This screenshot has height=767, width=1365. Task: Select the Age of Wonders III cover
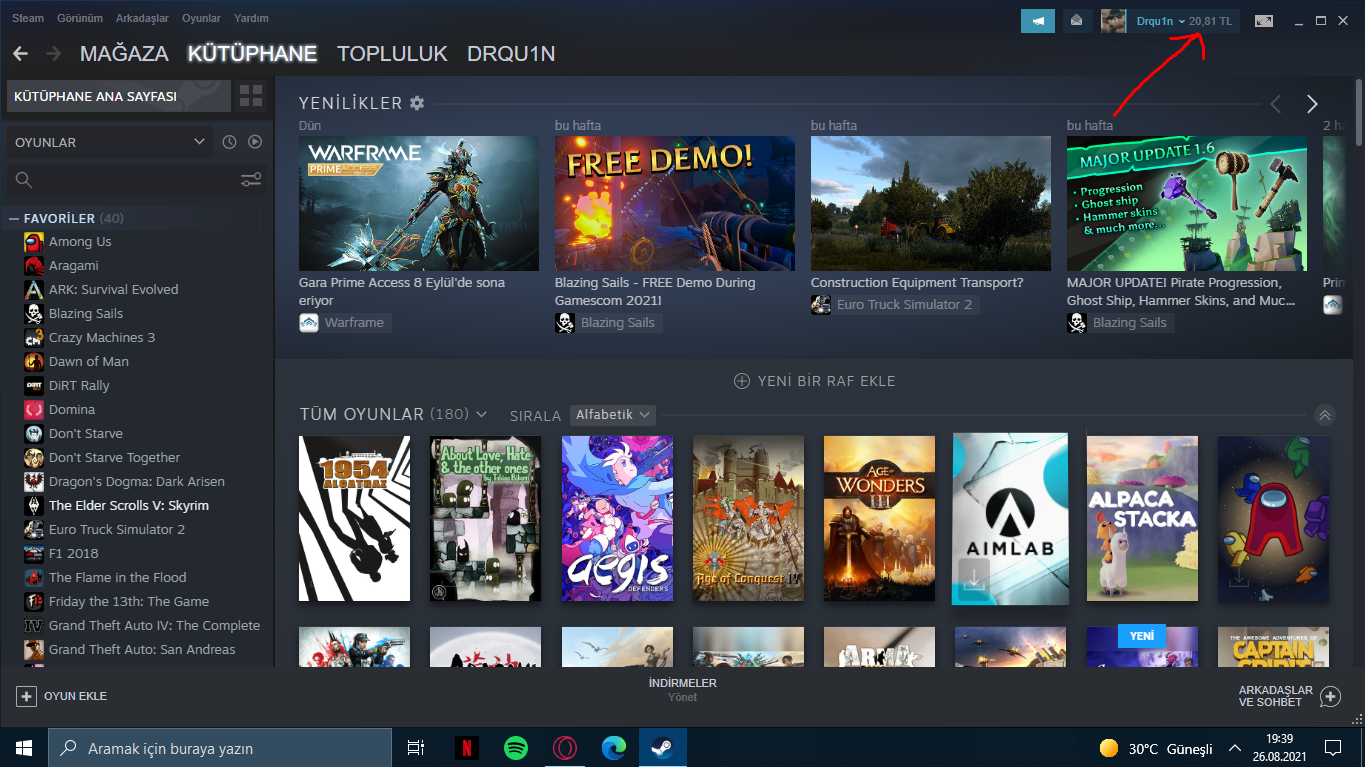pyautogui.click(x=879, y=518)
